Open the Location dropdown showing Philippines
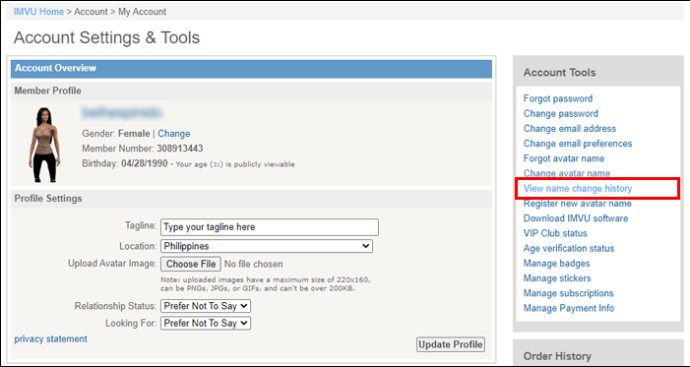The width and height of the screenshot is (690, 367). tap(267, 246)
